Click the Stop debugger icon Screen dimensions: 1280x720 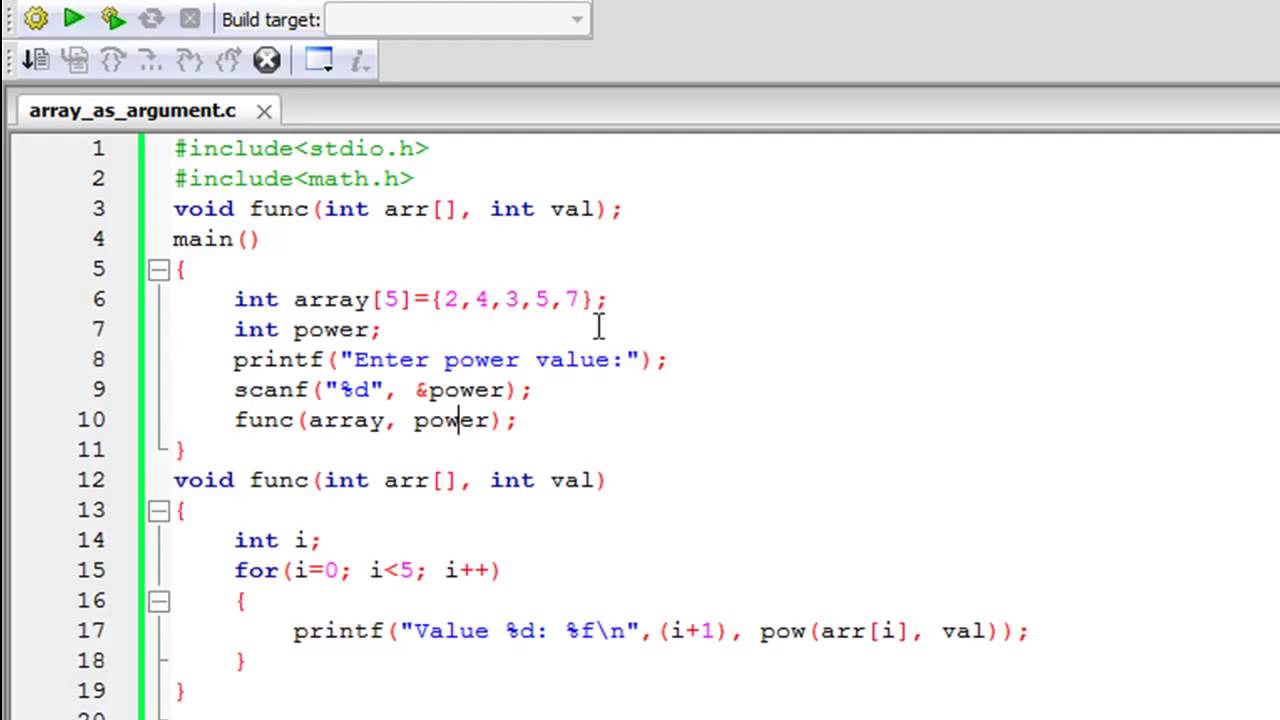[267, 60]
